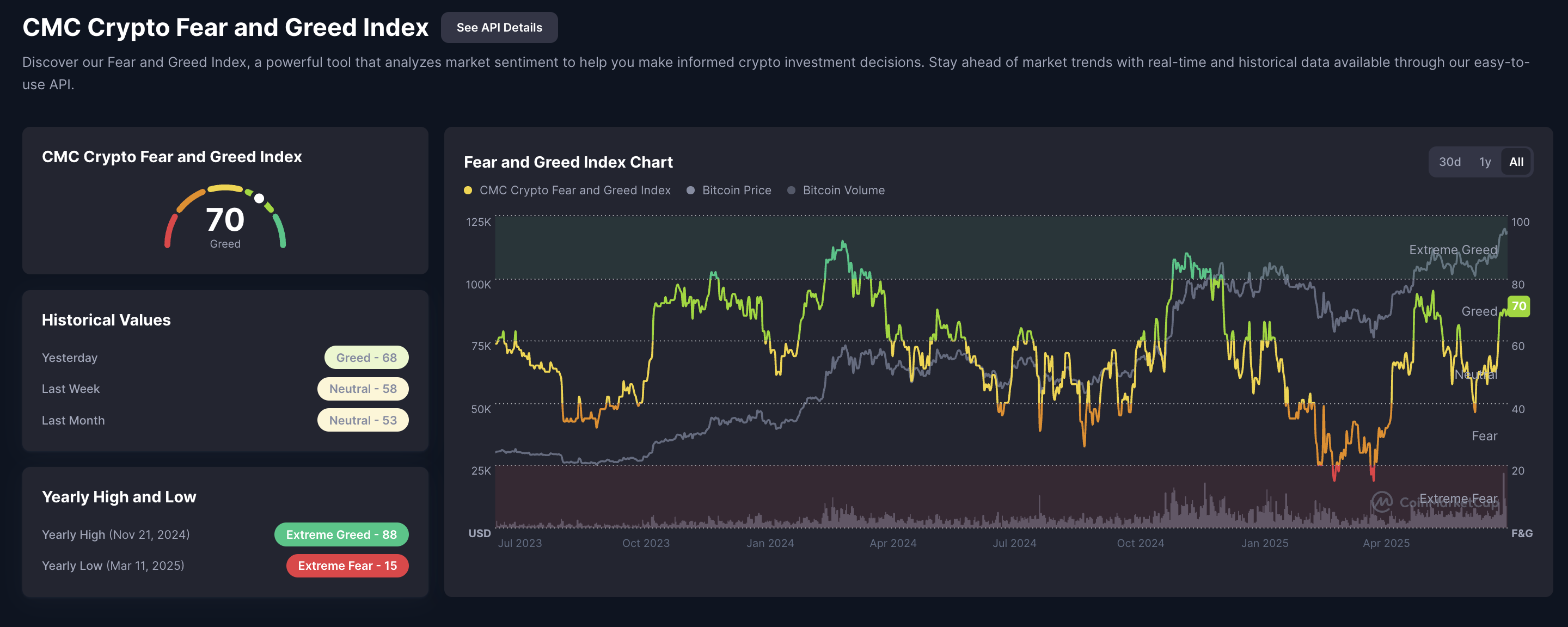The width and height of the screenshot is (1568, 627).
Task: Click the green end segment of gauge
Action: pyautogui.click(x=280, y=231)
